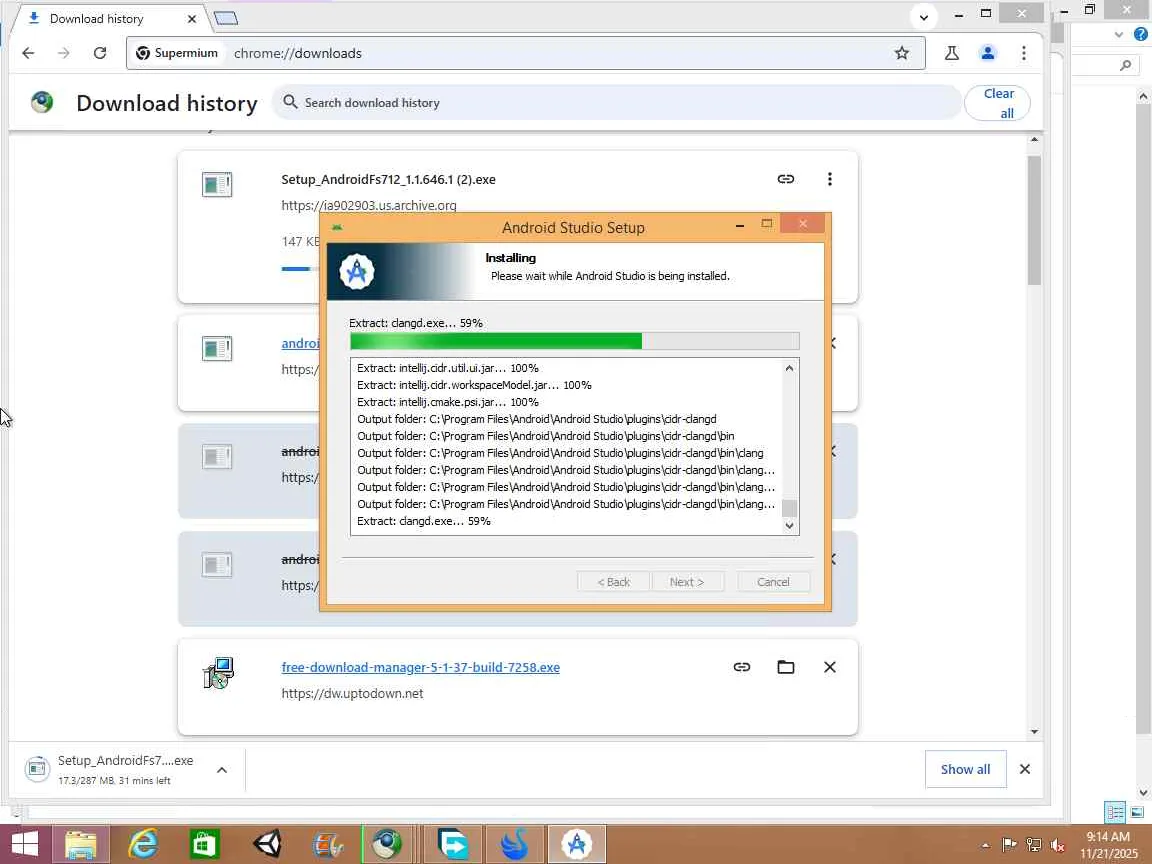
Task: Open a new tab with the tab button
Action: click(226, 18)
